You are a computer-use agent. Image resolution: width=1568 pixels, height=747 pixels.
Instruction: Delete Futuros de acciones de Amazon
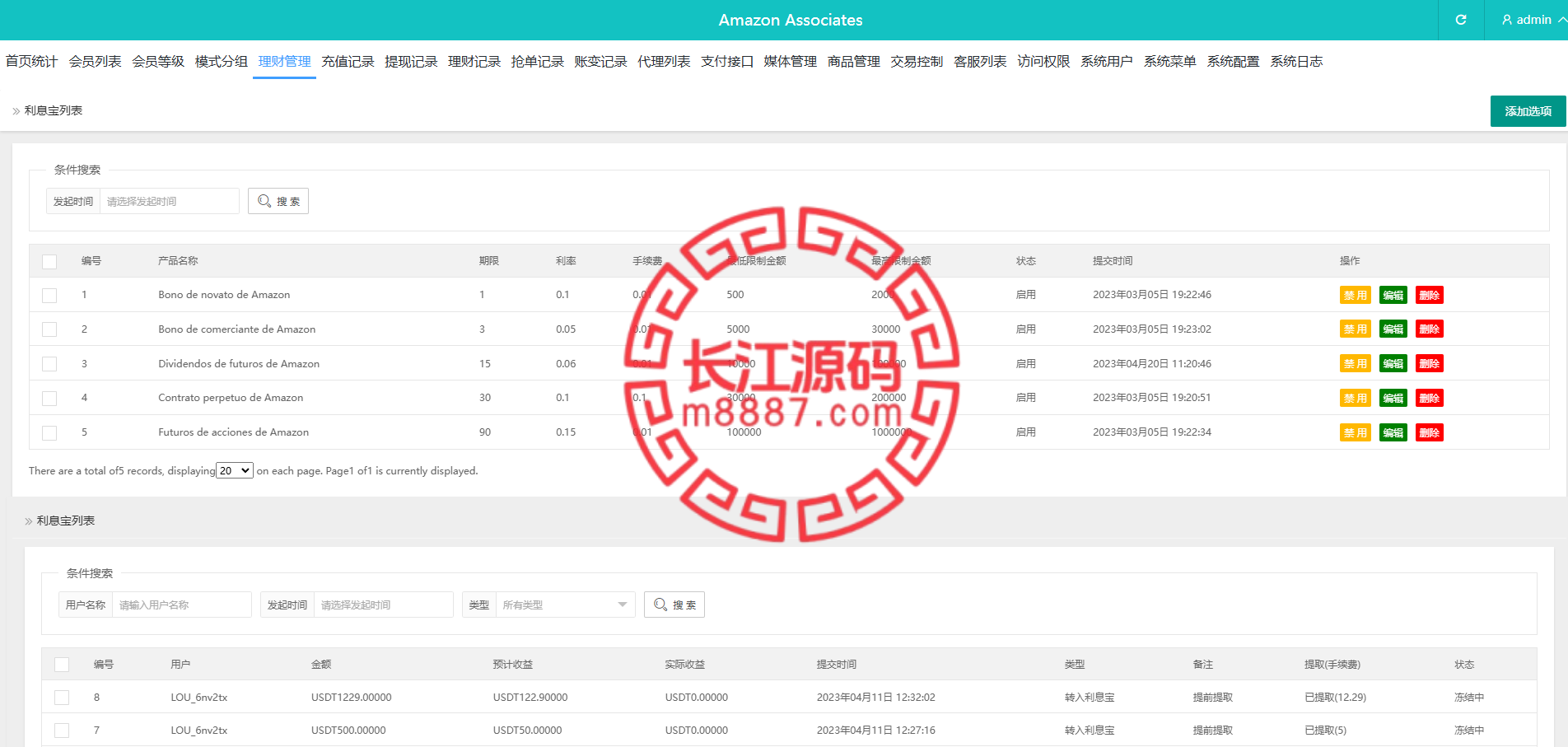click(1430, 432)
